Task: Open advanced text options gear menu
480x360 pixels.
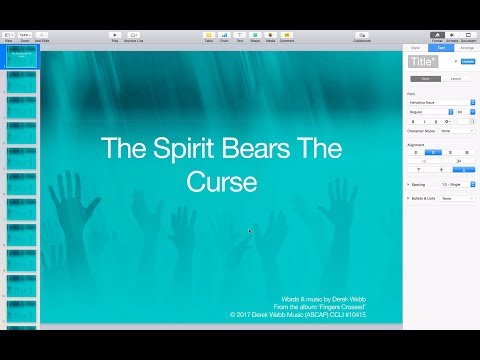Action: click(x=448, y=122)
